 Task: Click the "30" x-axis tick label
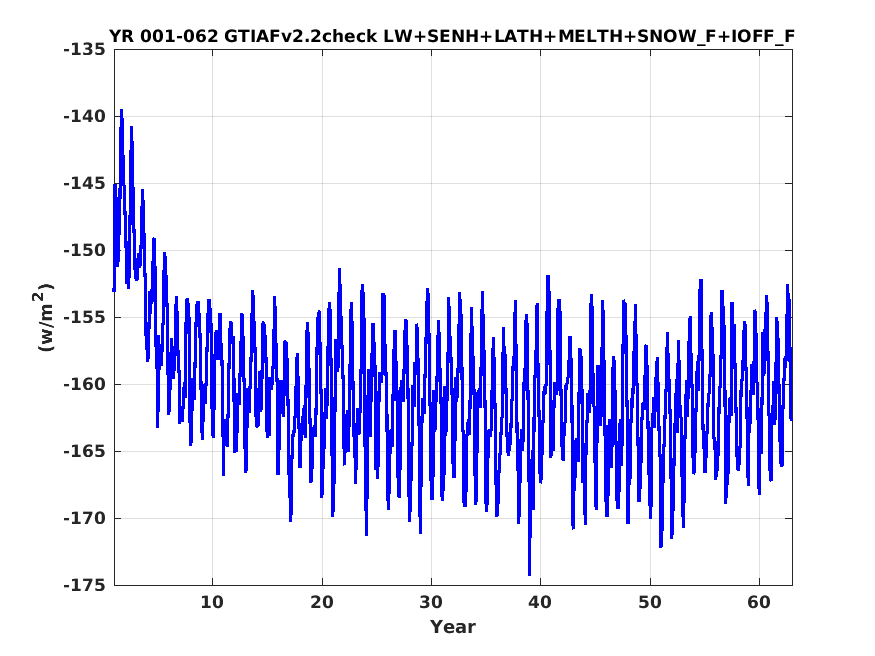[x=431, y=602]
